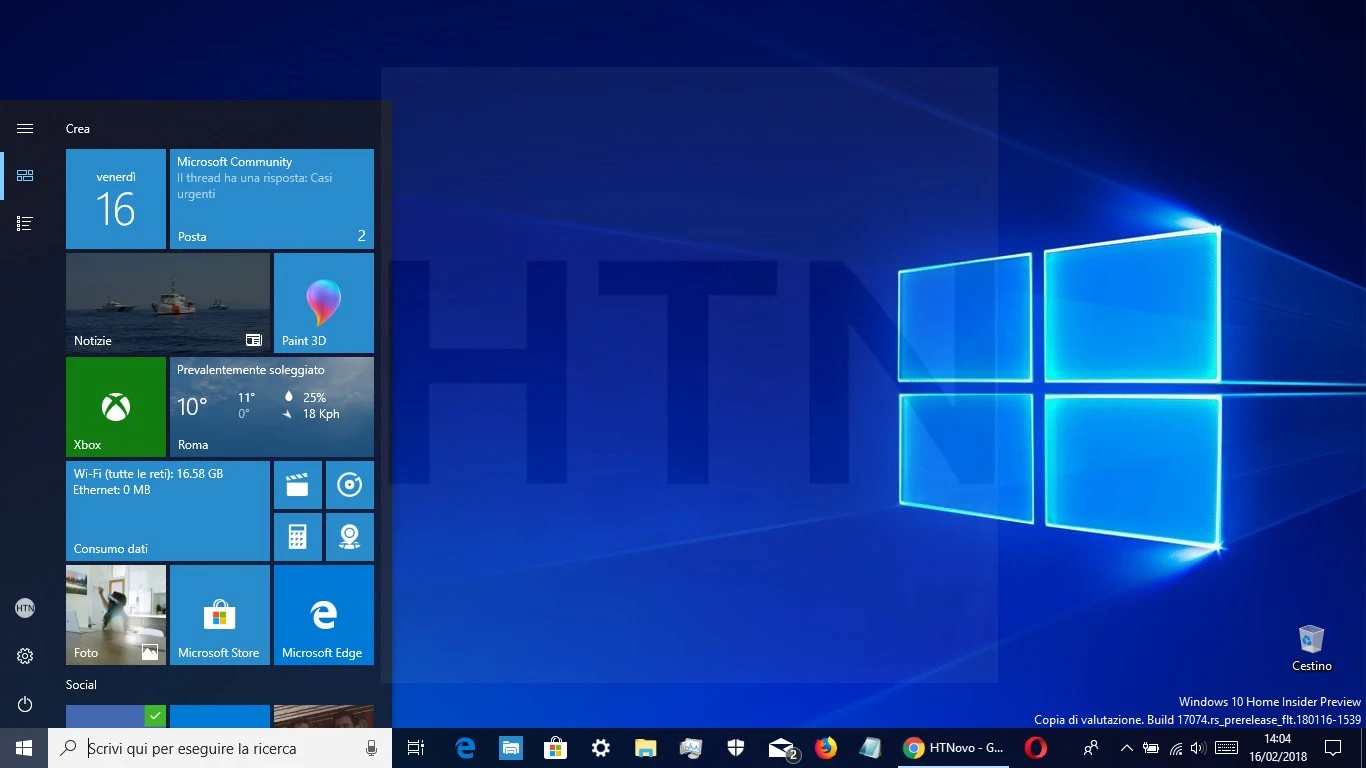Open the Film & TV clapperboard tile
The width and height of the screenshot is (1366, 768).
click(298, 485)
